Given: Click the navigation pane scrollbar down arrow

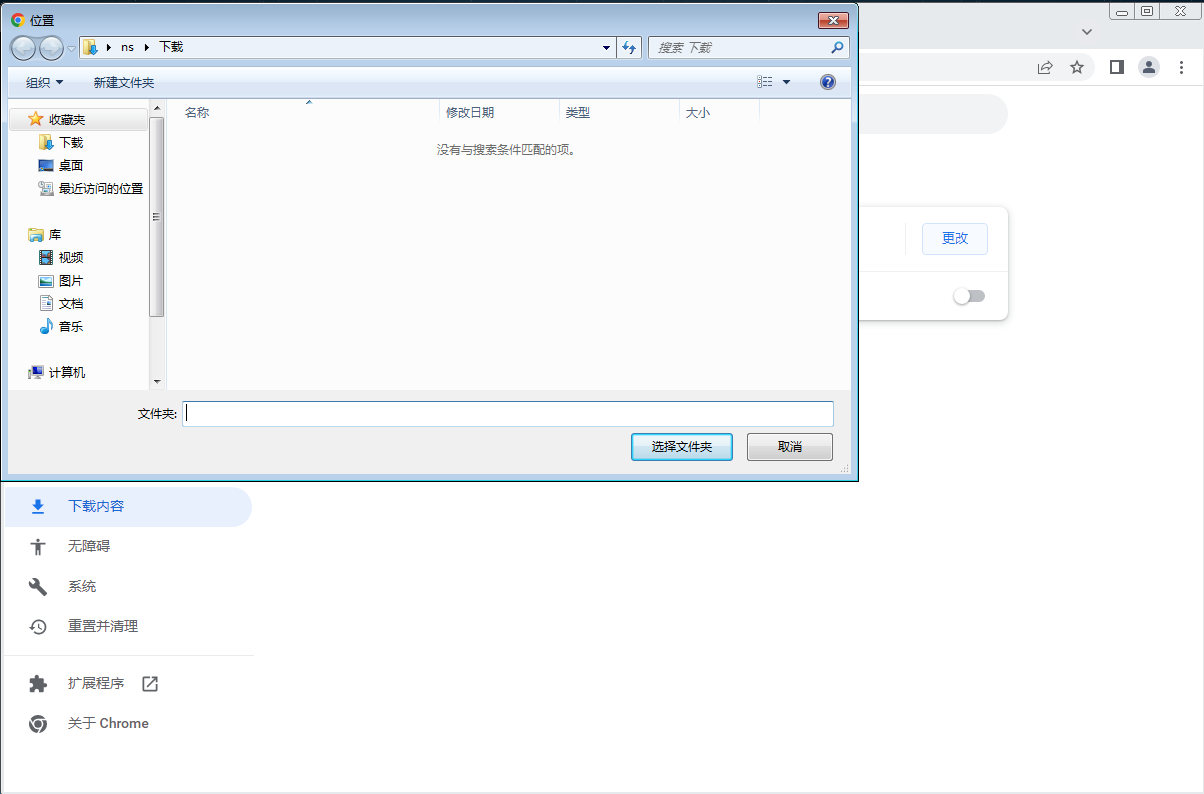Looking at the screenshot, I should 157,381.
